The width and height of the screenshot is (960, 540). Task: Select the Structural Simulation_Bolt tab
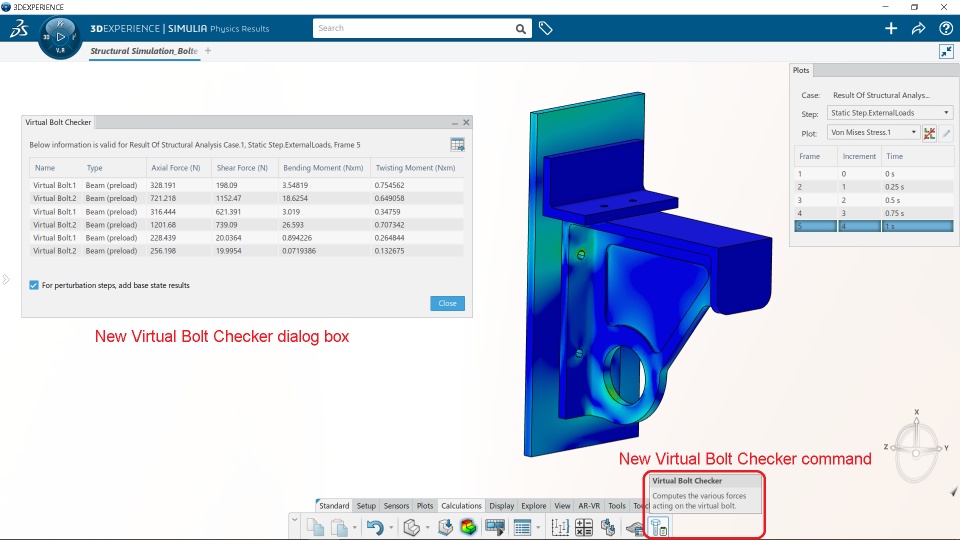point(144,51)
